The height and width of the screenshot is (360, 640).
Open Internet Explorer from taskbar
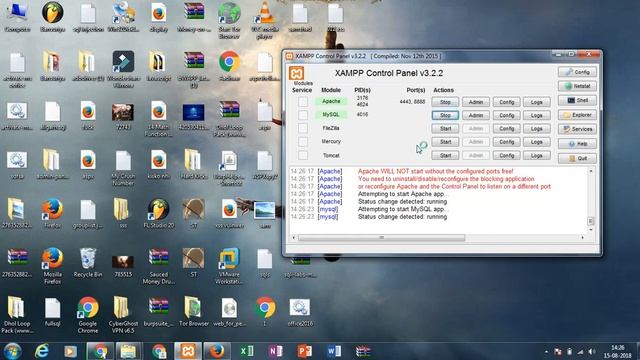click(41, 351)
